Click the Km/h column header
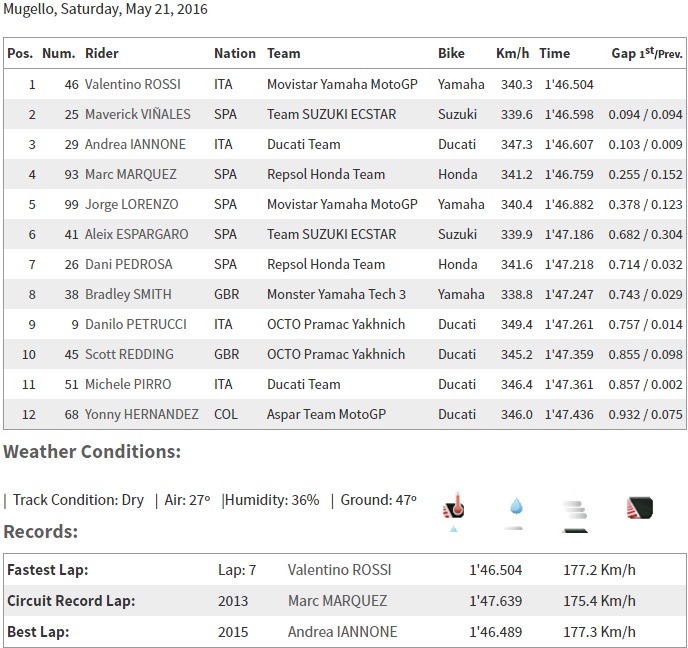The height and width of the screenshot is (648, 688). coord(512,54)
